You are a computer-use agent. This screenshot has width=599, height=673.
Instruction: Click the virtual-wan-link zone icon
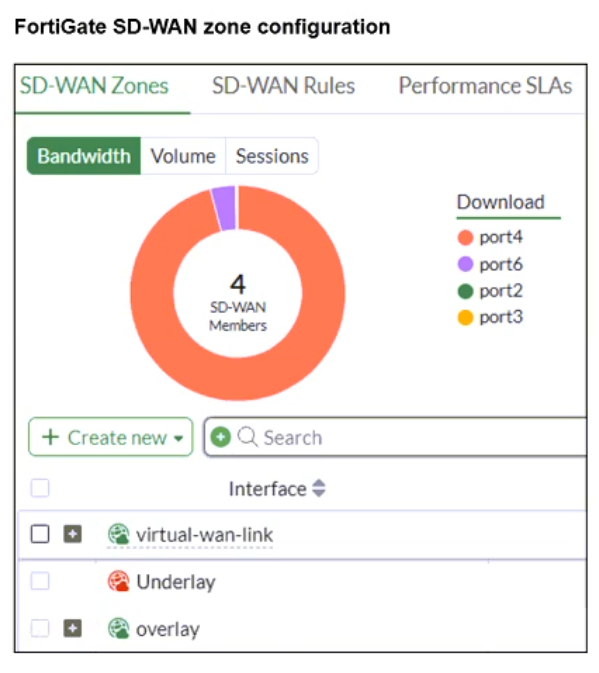tap(118, 534)
